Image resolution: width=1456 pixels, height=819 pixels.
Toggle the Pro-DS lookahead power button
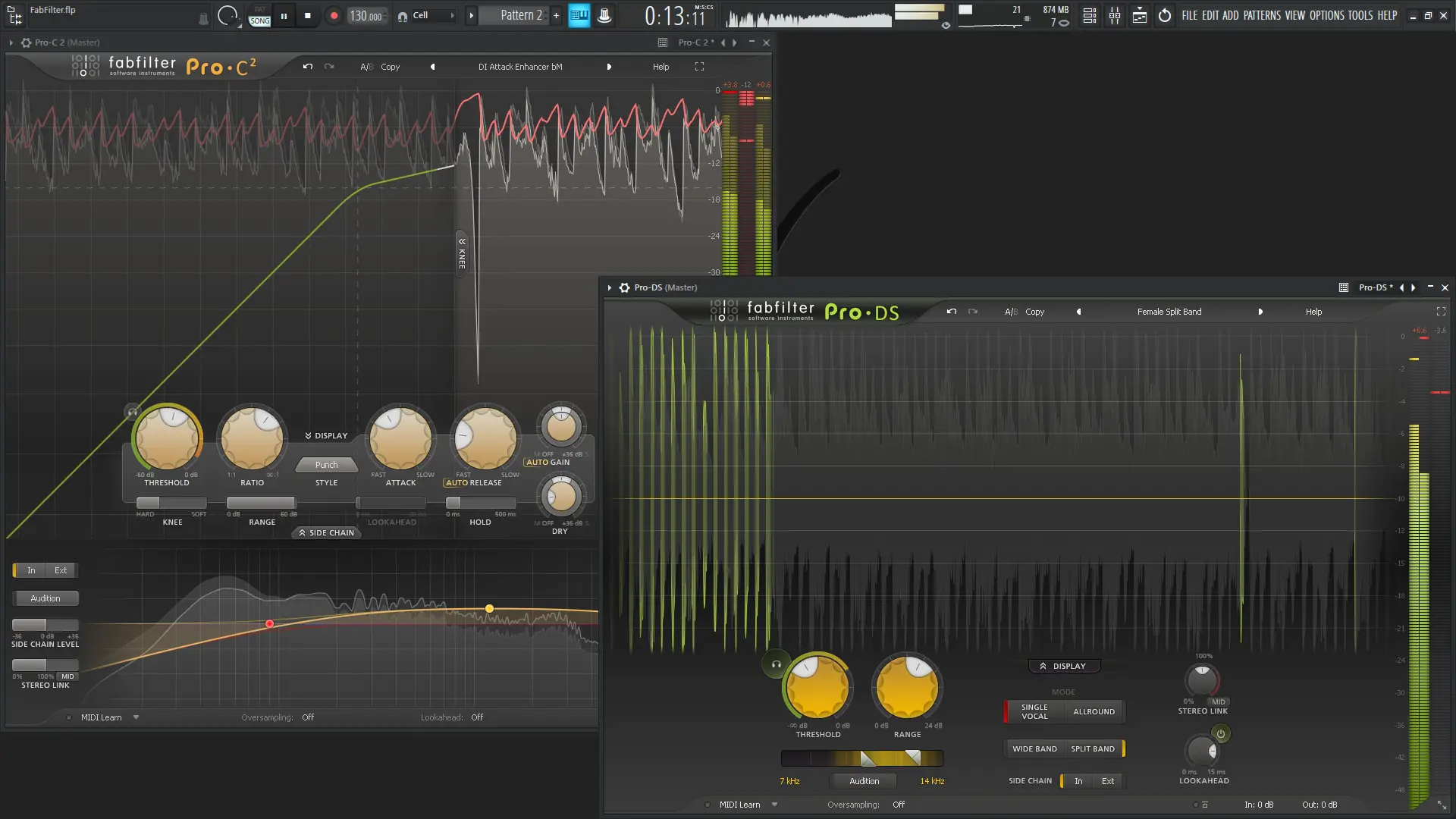point(1220,733)
